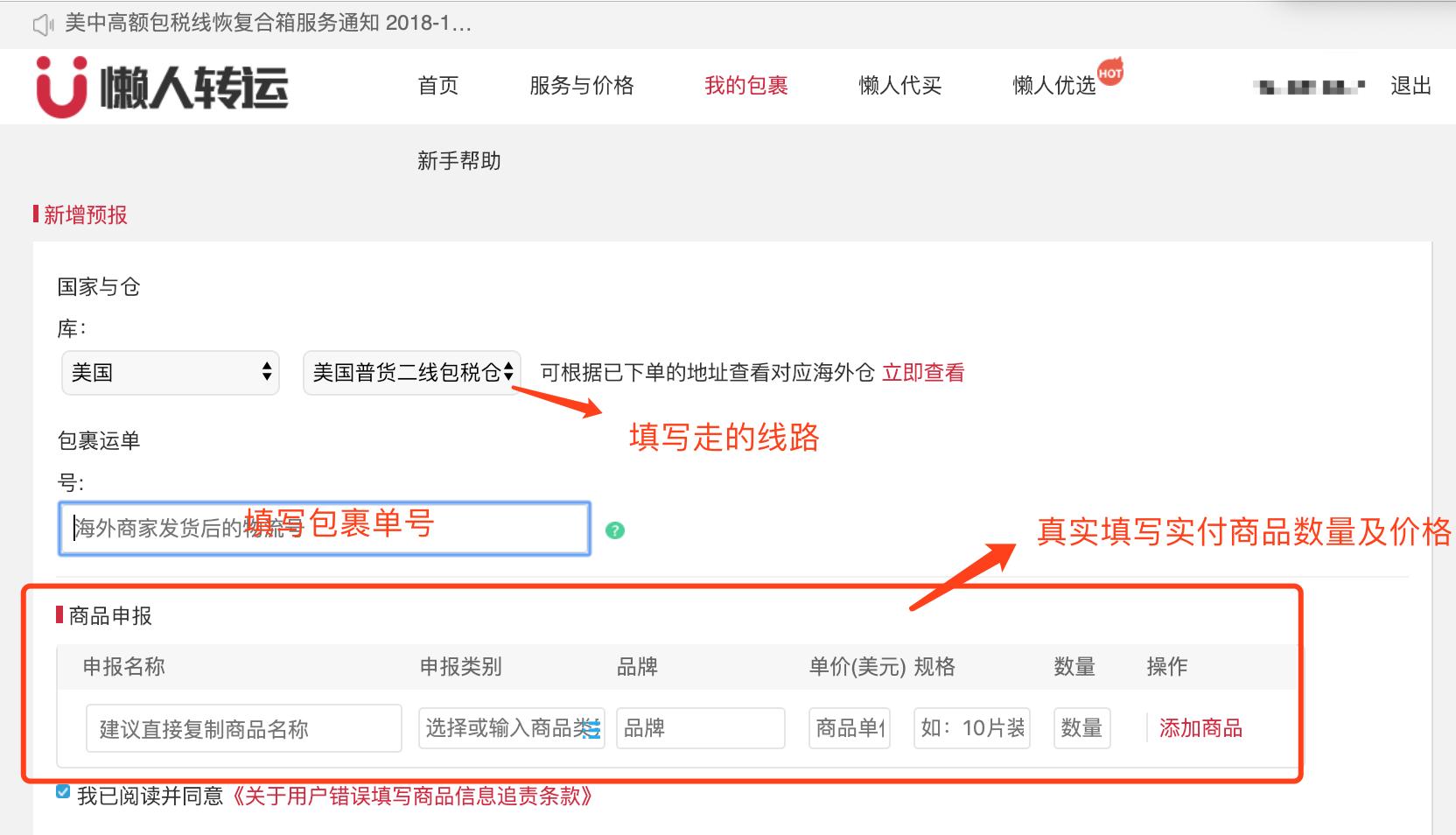
Task: Open the 新手帮助 section
Action: point(458,161)
